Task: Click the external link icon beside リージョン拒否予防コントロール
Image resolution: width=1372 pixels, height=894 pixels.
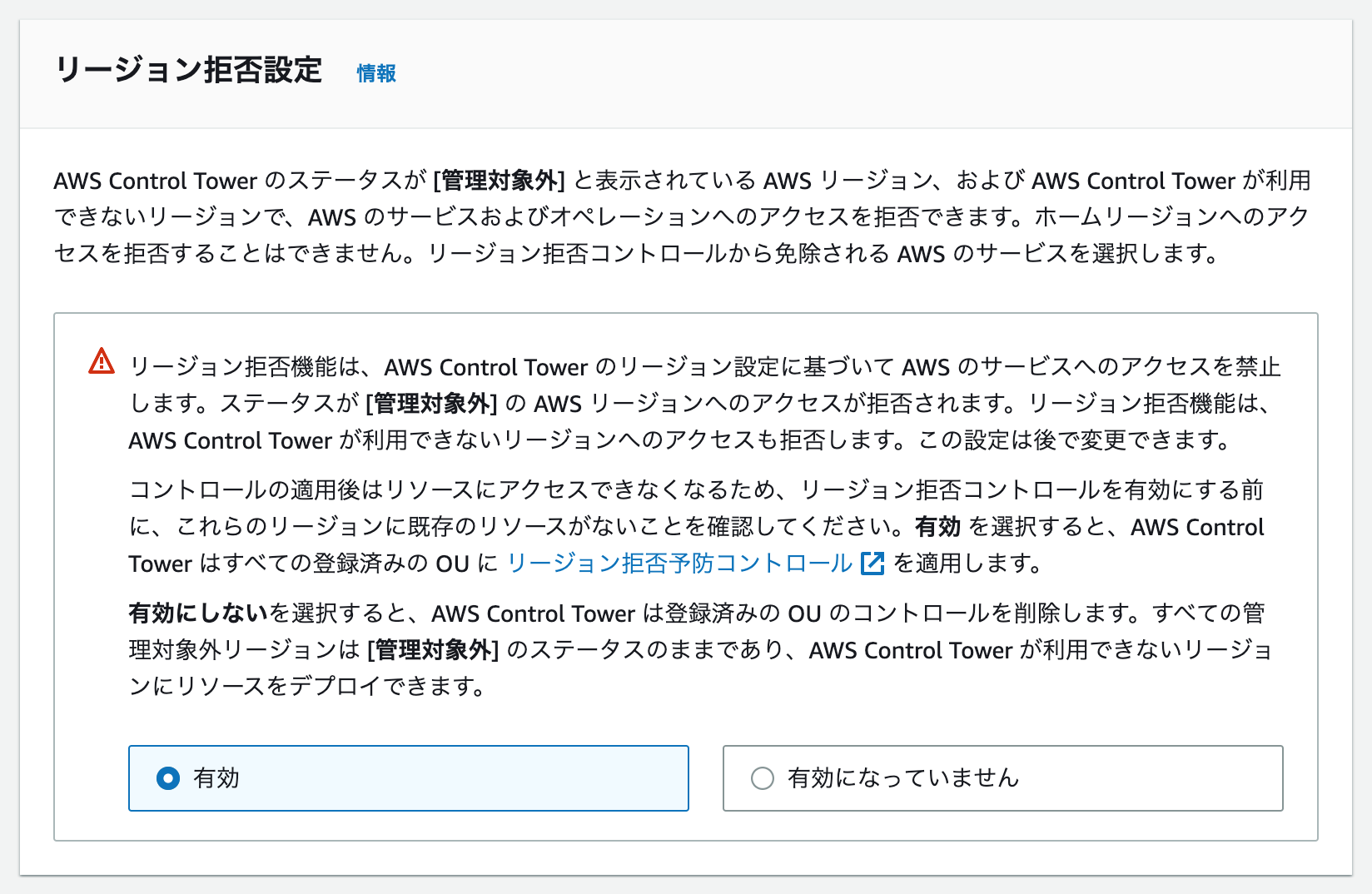Action: point(871,564)
